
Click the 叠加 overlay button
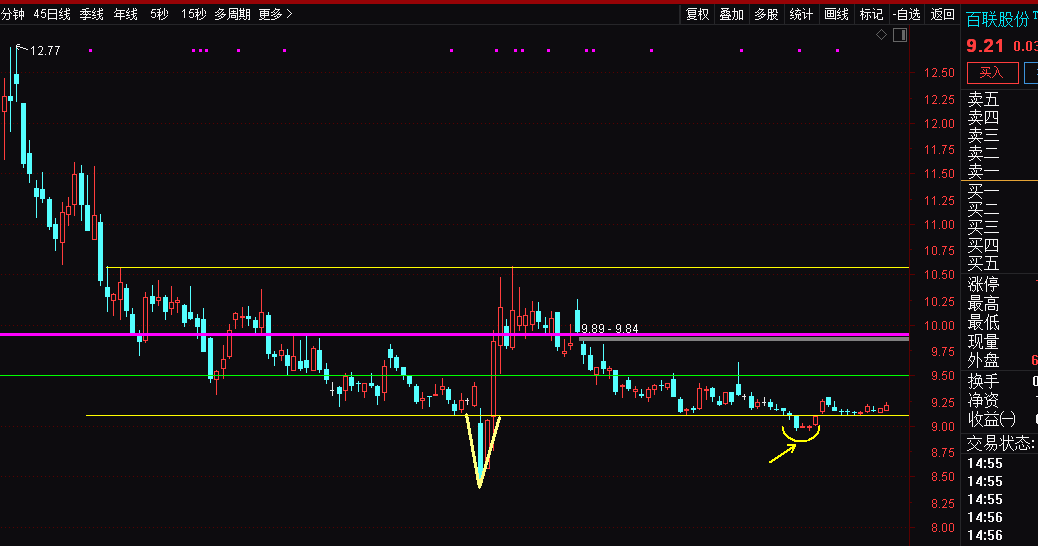pyautogui.click(x=731, y=14)
